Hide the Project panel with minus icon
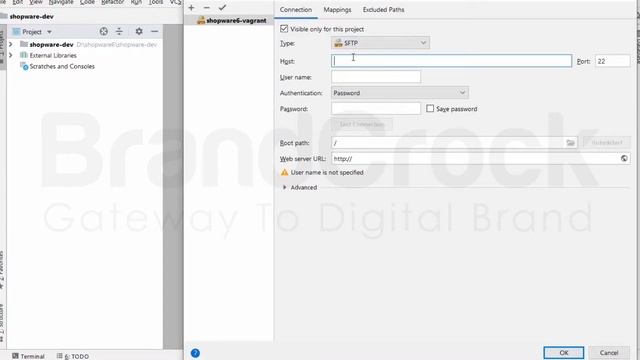Image resolution: width=640 pixels, height=360 pixels. tap(154, 31)
